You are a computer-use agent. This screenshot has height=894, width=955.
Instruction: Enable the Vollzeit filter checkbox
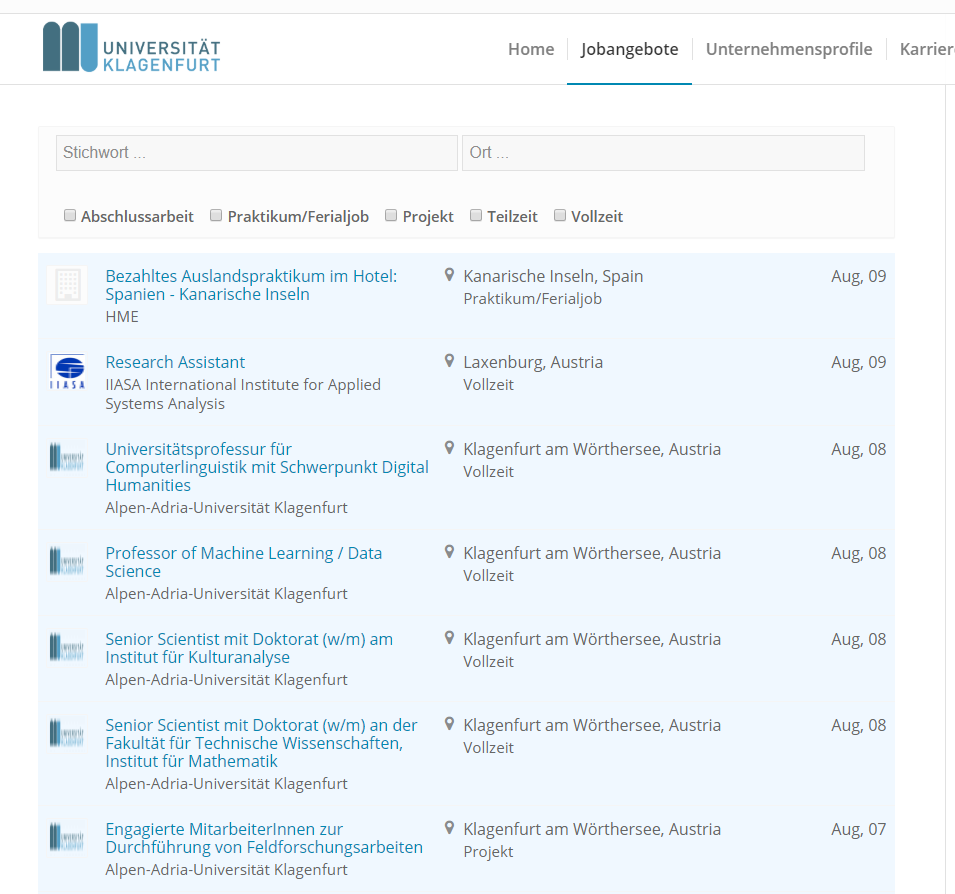pyautogui.click(x=560, y=215)
